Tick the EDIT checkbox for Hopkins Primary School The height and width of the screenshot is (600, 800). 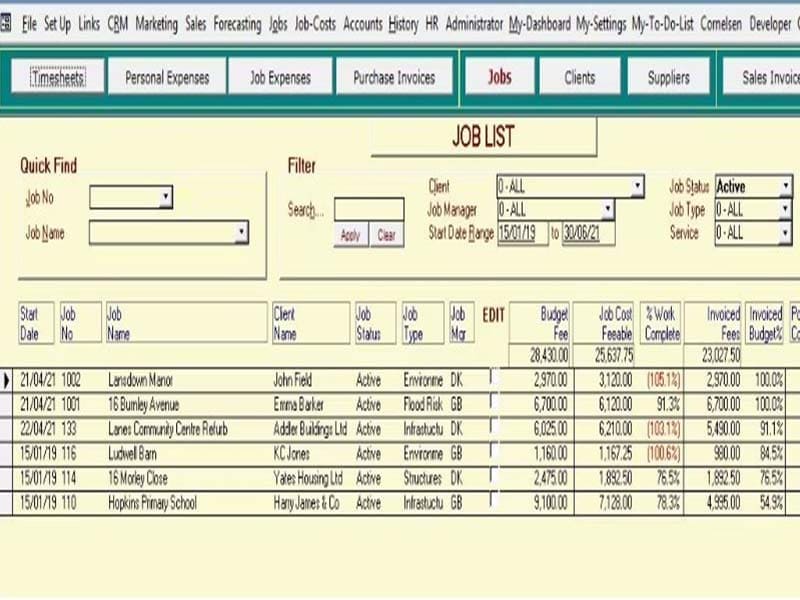pos(494,500)
